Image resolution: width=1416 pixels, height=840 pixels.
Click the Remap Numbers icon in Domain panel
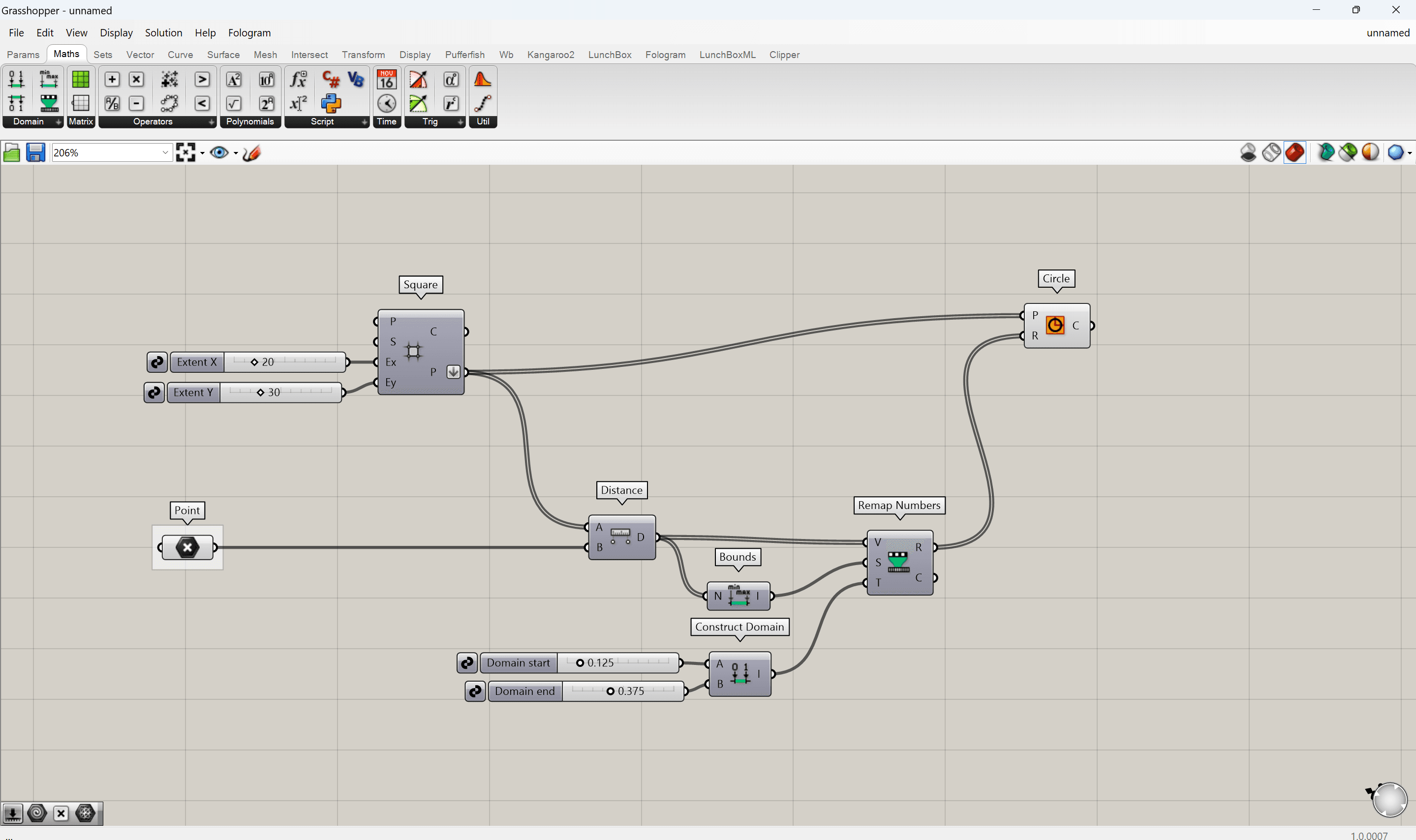[49, 103]
